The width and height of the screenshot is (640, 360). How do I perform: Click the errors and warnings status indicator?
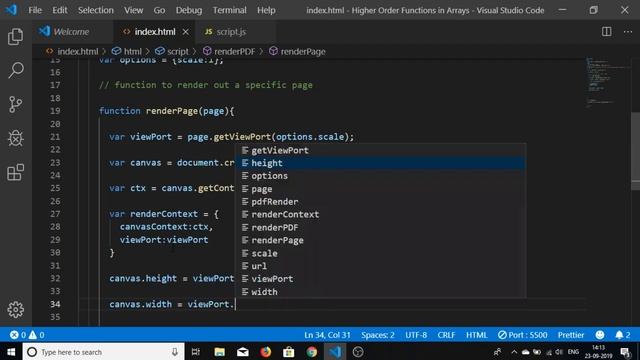pos(27,335)
